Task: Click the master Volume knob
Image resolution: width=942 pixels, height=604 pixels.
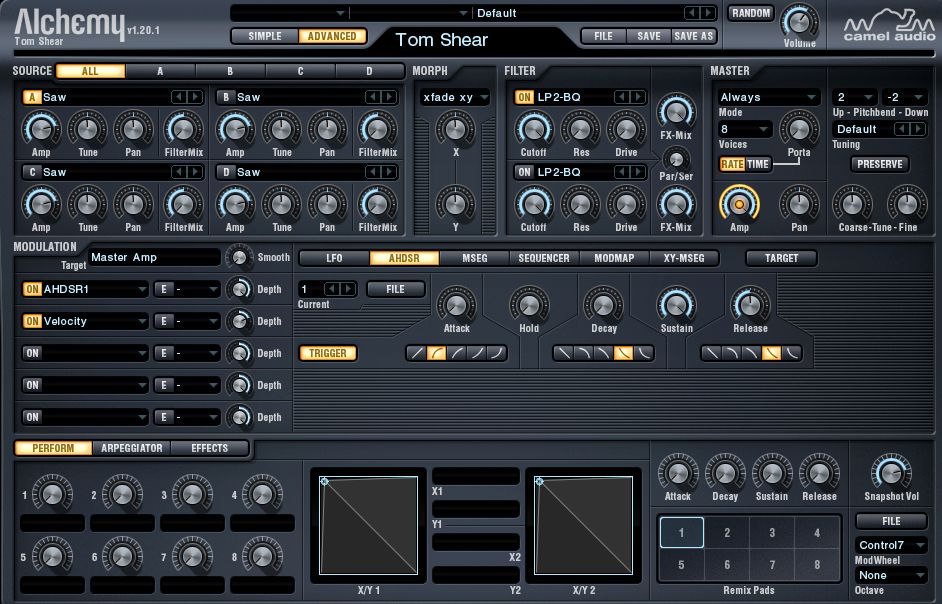Action: [x=798, y=20]
